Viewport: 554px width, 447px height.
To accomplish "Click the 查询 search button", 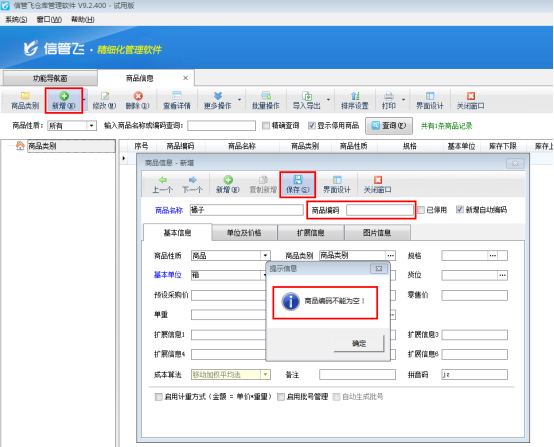I will coord(389,126).
